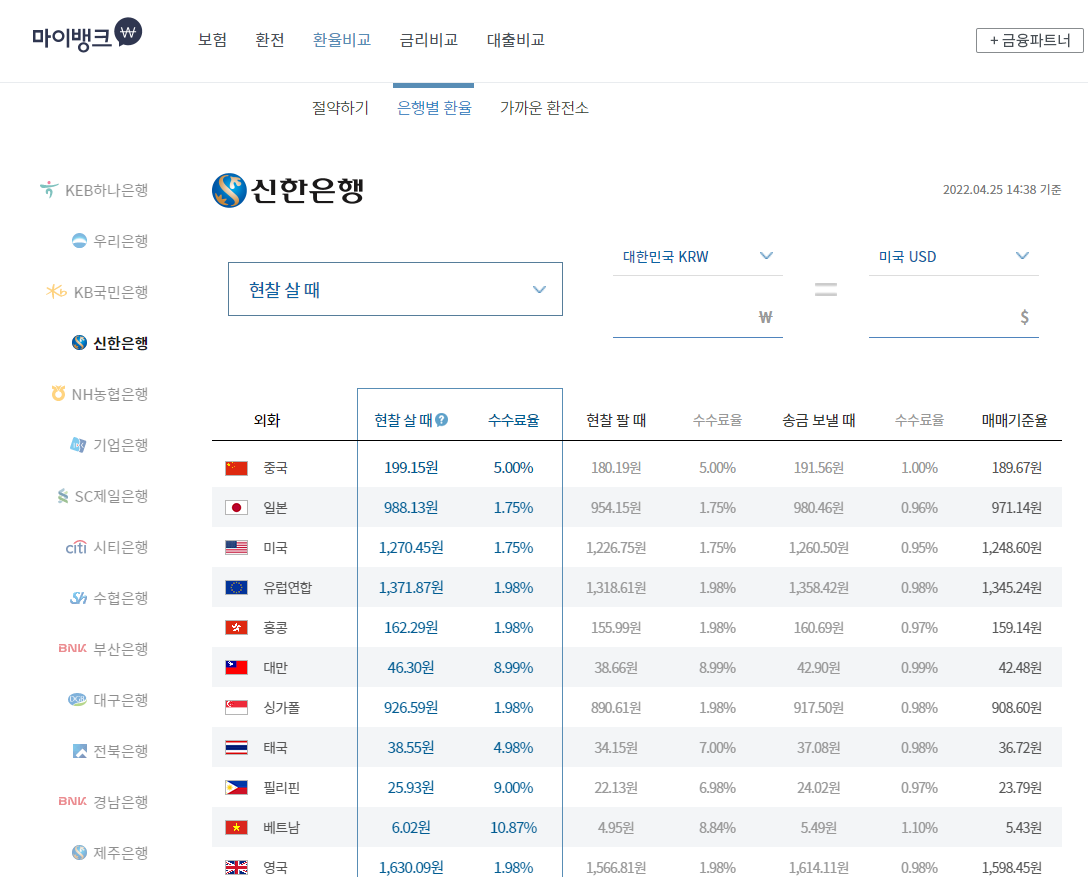
Task: Click the 신한은행 sidebar logo icon
Action: (80, 343)
